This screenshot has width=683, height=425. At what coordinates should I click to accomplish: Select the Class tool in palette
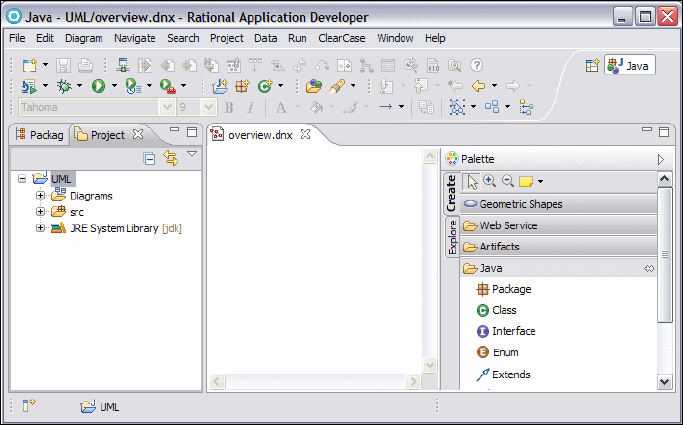coord(497,310)
